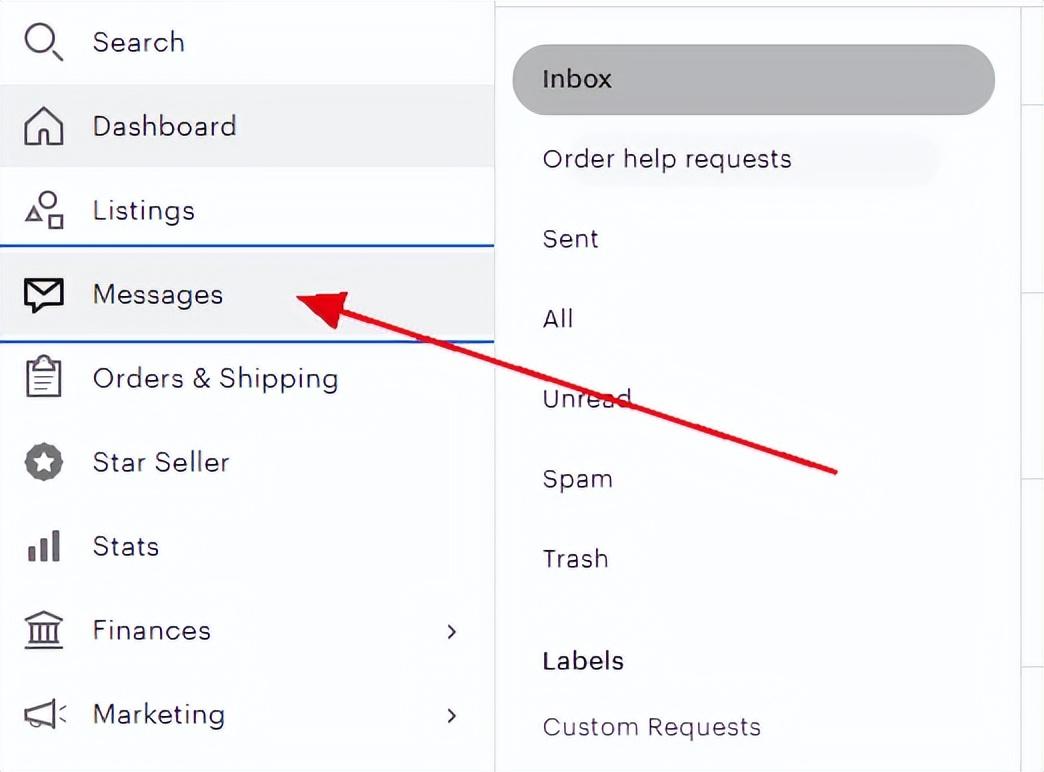Screen dimensions: 1044x772
Task: Expand the Marketing submenu chevron
Action: coord(452,715)
